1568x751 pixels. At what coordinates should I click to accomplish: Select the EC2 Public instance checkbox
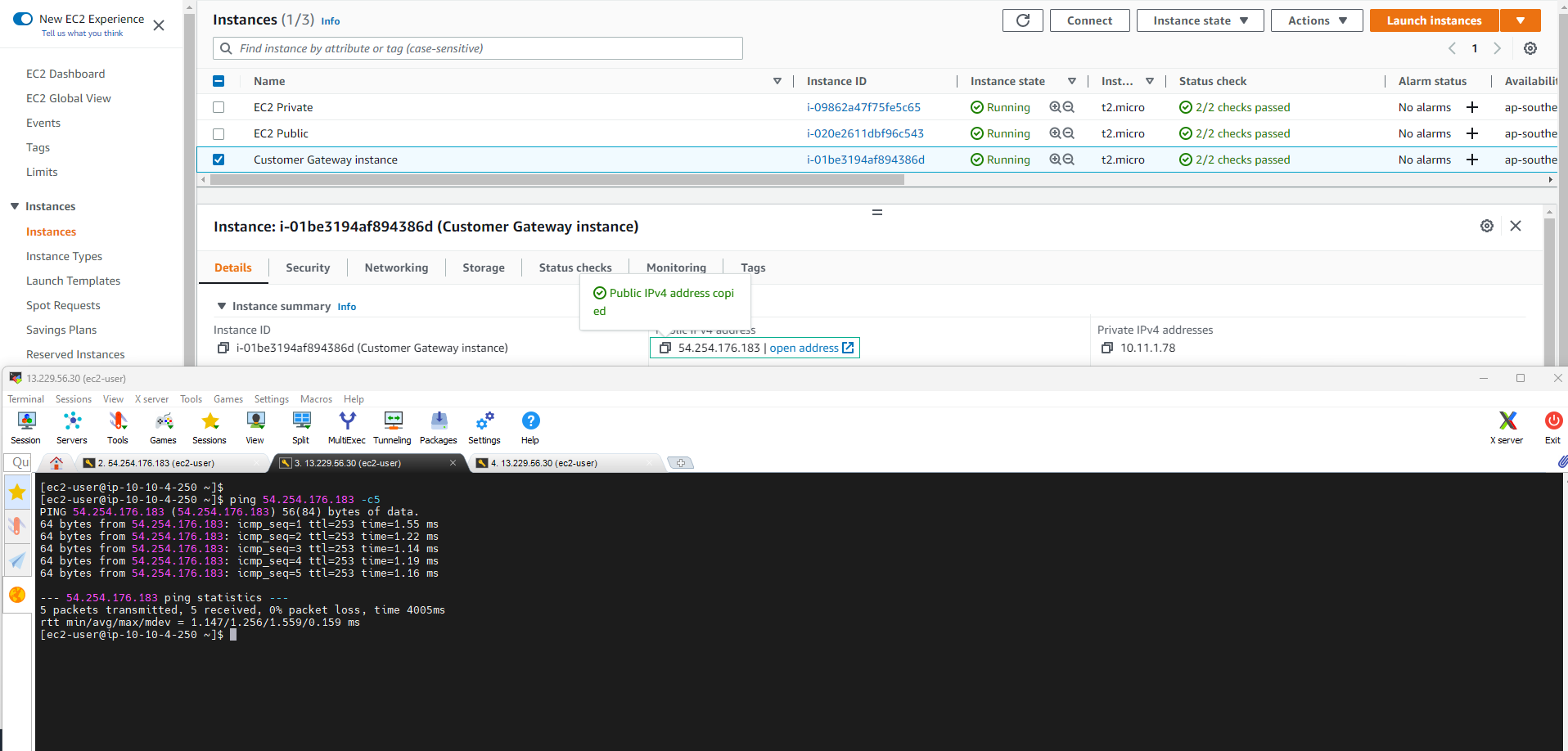[219, 133]
